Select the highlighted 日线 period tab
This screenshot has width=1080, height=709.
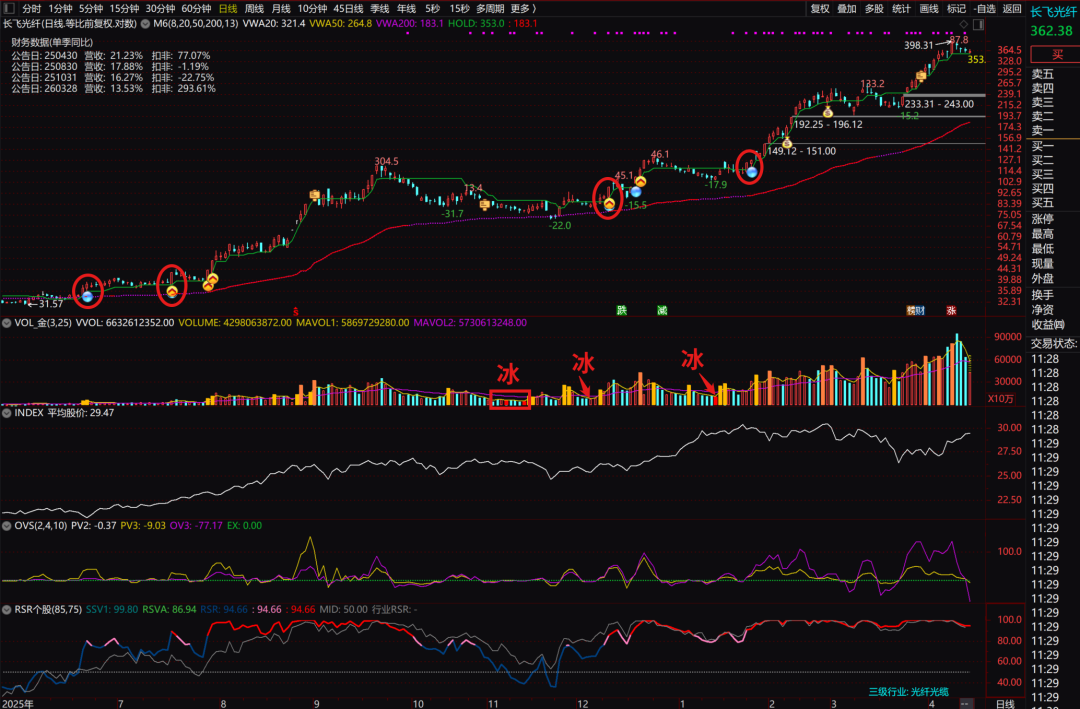click(x=227, y=8)
